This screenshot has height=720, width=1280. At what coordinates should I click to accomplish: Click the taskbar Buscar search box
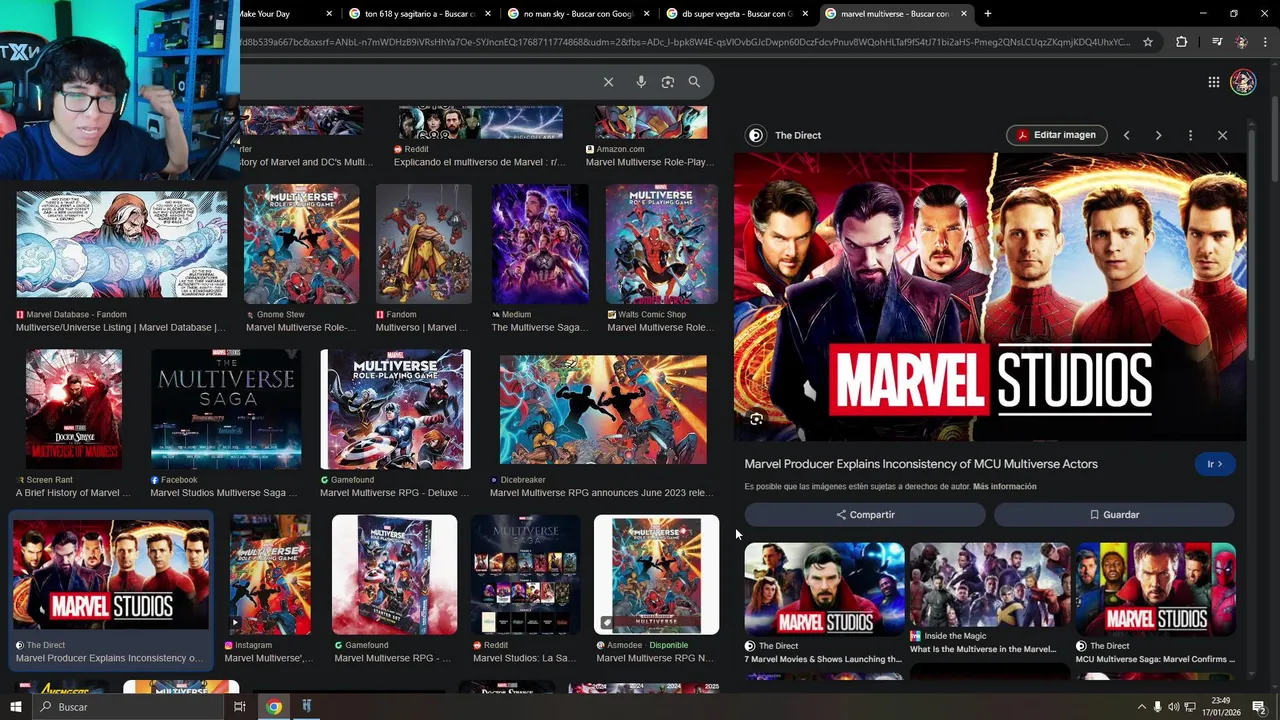(x=128, y=707)
